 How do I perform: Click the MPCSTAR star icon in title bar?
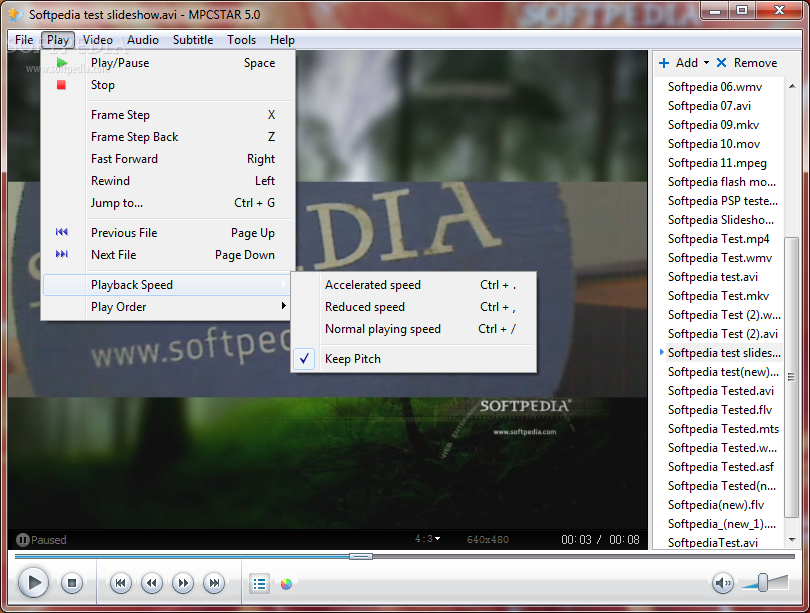tap(15, 14)
